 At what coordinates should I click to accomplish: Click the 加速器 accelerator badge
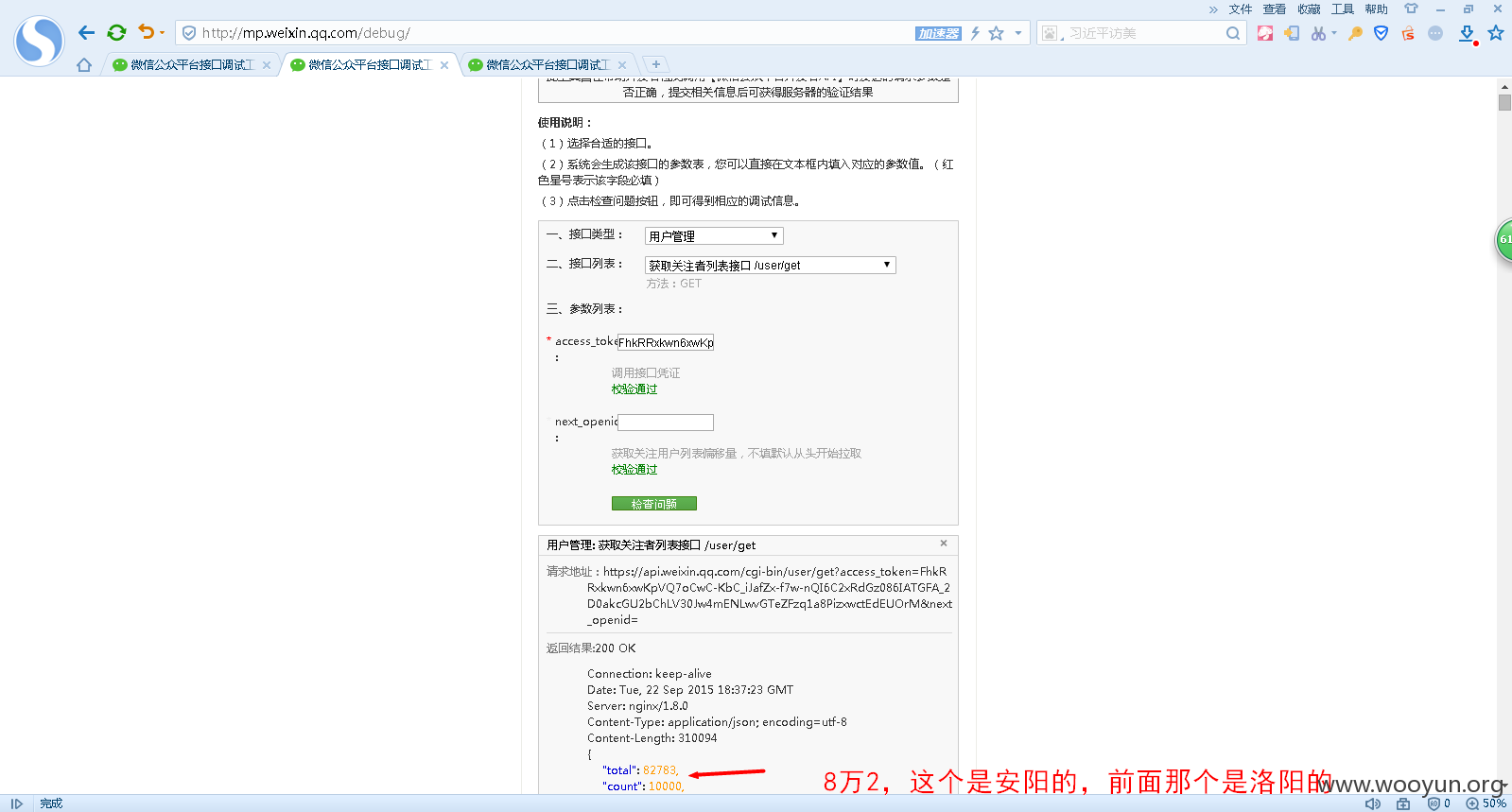coord(938,33)
